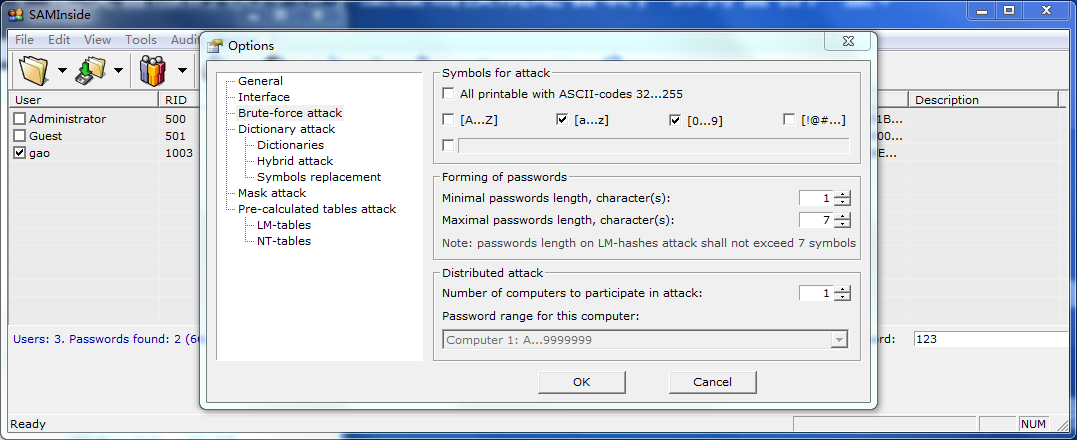Select Mask attack in the options tree
This screenshot has width=1077, height=440.
(272, 193)
